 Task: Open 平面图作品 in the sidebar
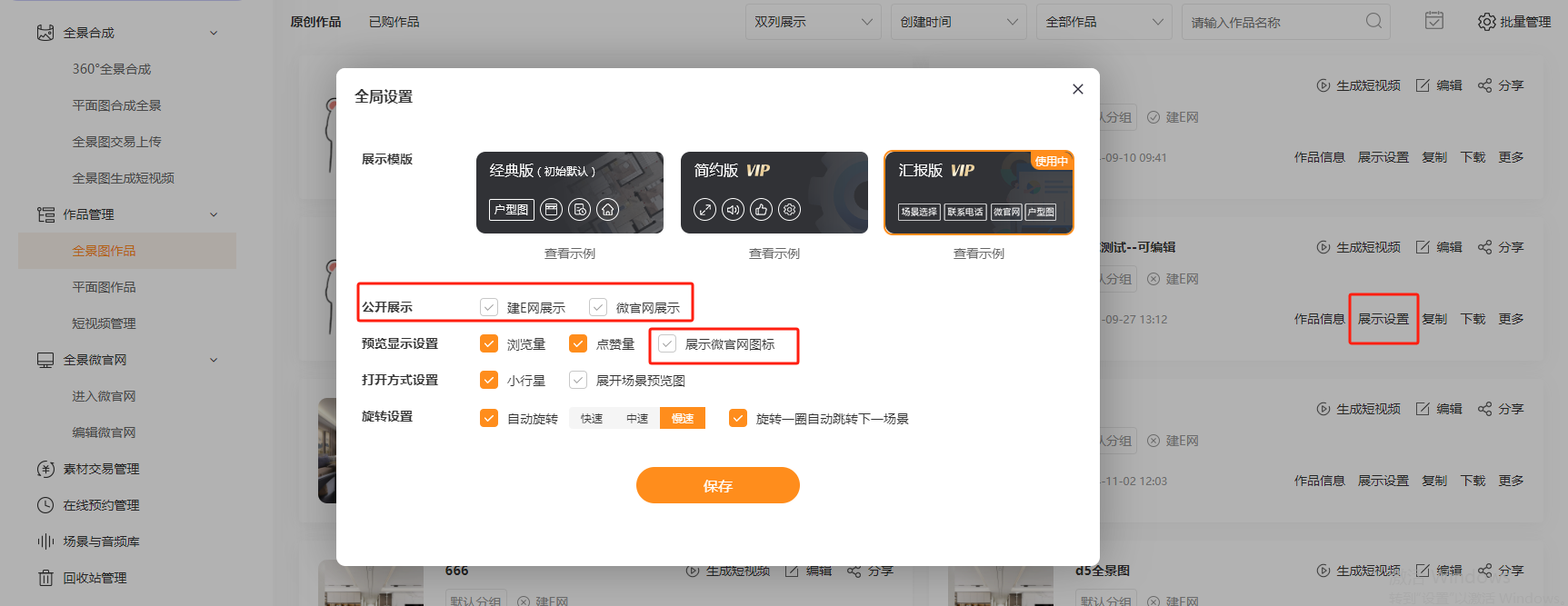coord(104,287)
